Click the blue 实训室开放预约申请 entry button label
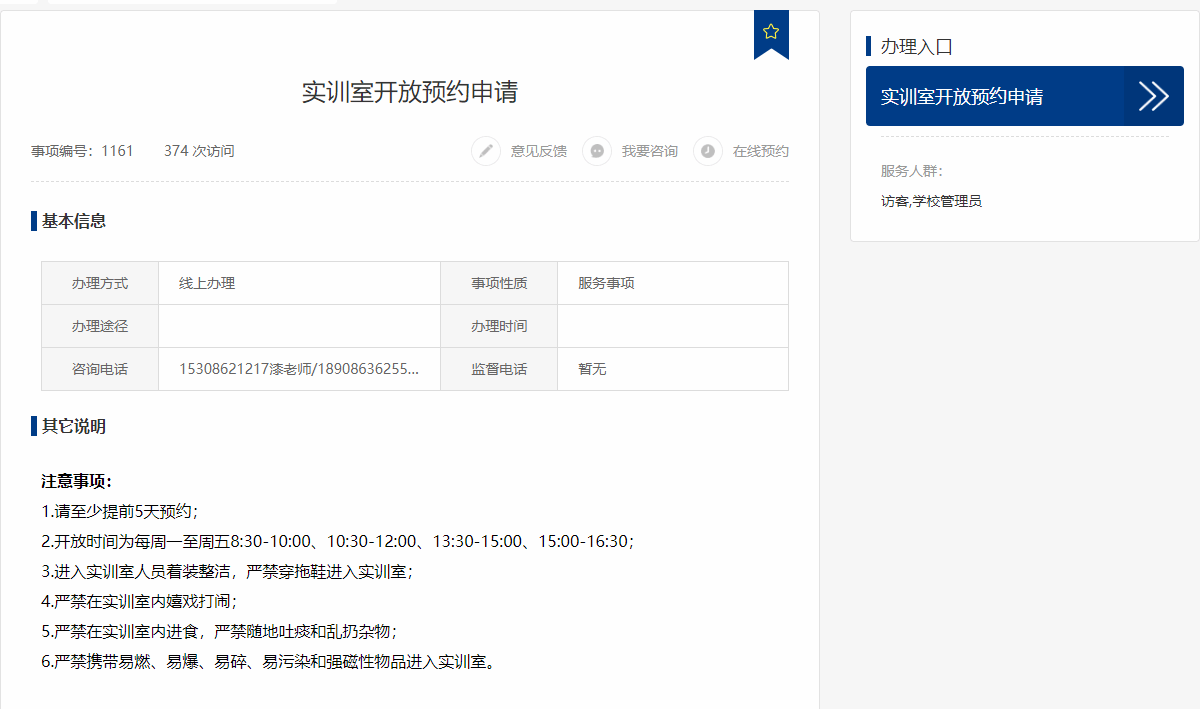Image resolution: width=1200 pixels, height=709 pixels. [x=962, y=97]
